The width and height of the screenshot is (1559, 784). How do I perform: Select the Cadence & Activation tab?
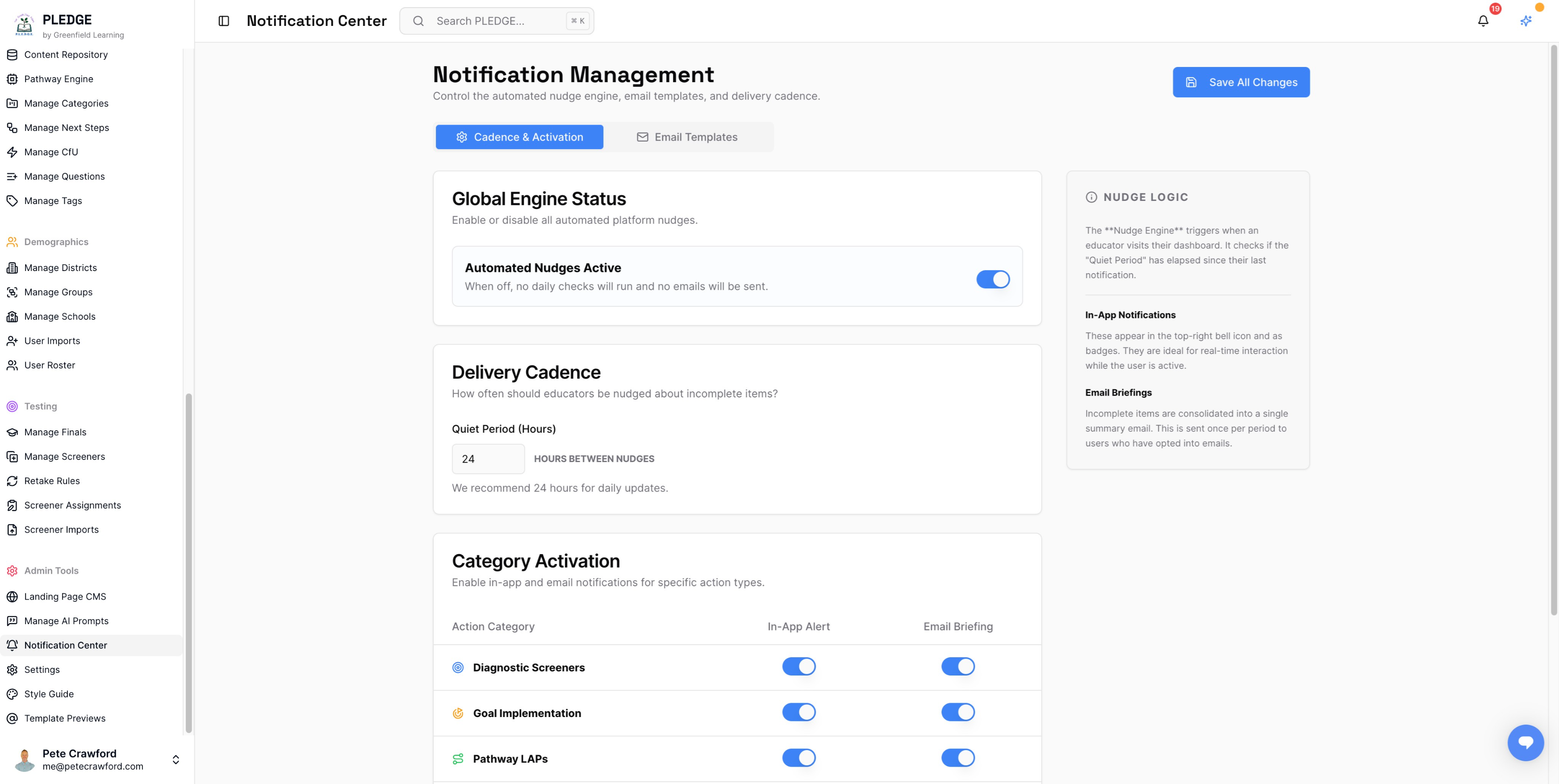(x=518, y=137)
